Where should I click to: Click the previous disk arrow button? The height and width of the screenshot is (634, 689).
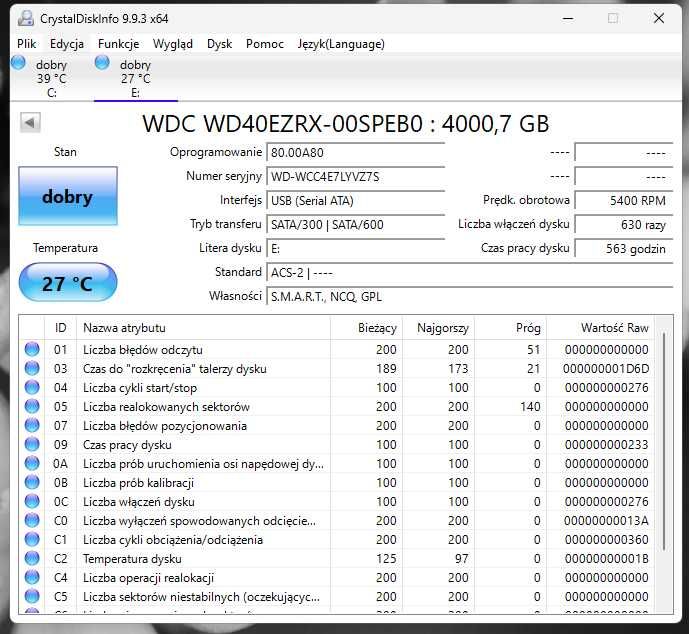tap(30, 123)
